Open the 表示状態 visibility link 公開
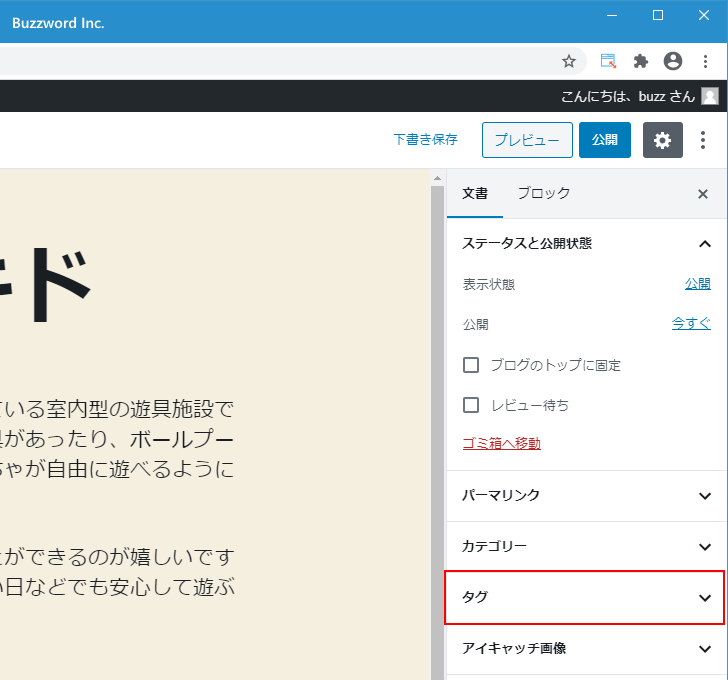The width and height of the screenshot is (728, 680). [x=697, y=284]
